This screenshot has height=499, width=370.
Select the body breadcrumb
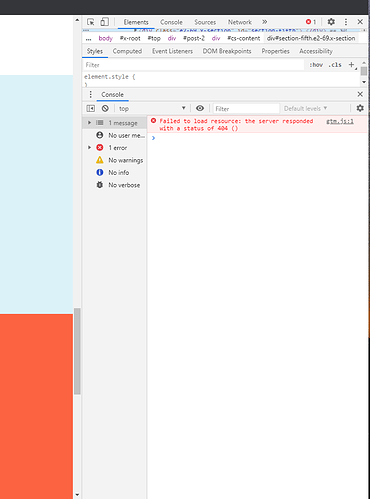coord(105,38)
